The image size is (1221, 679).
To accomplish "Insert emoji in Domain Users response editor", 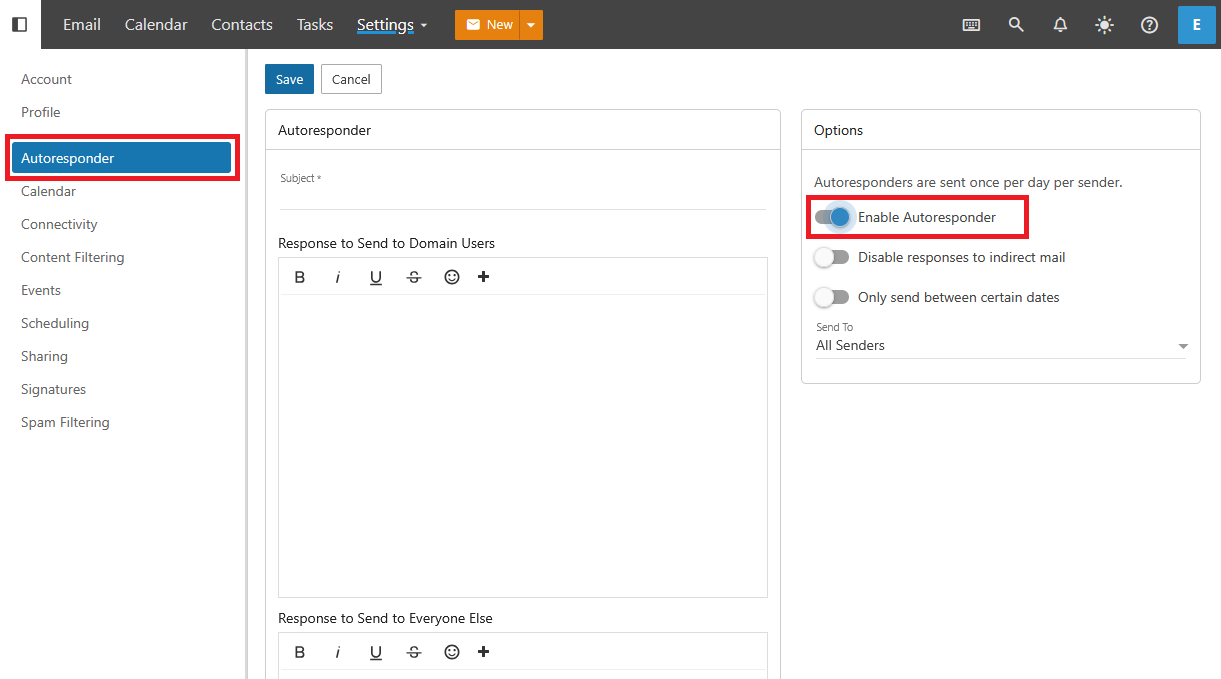I will pos(452,277).
